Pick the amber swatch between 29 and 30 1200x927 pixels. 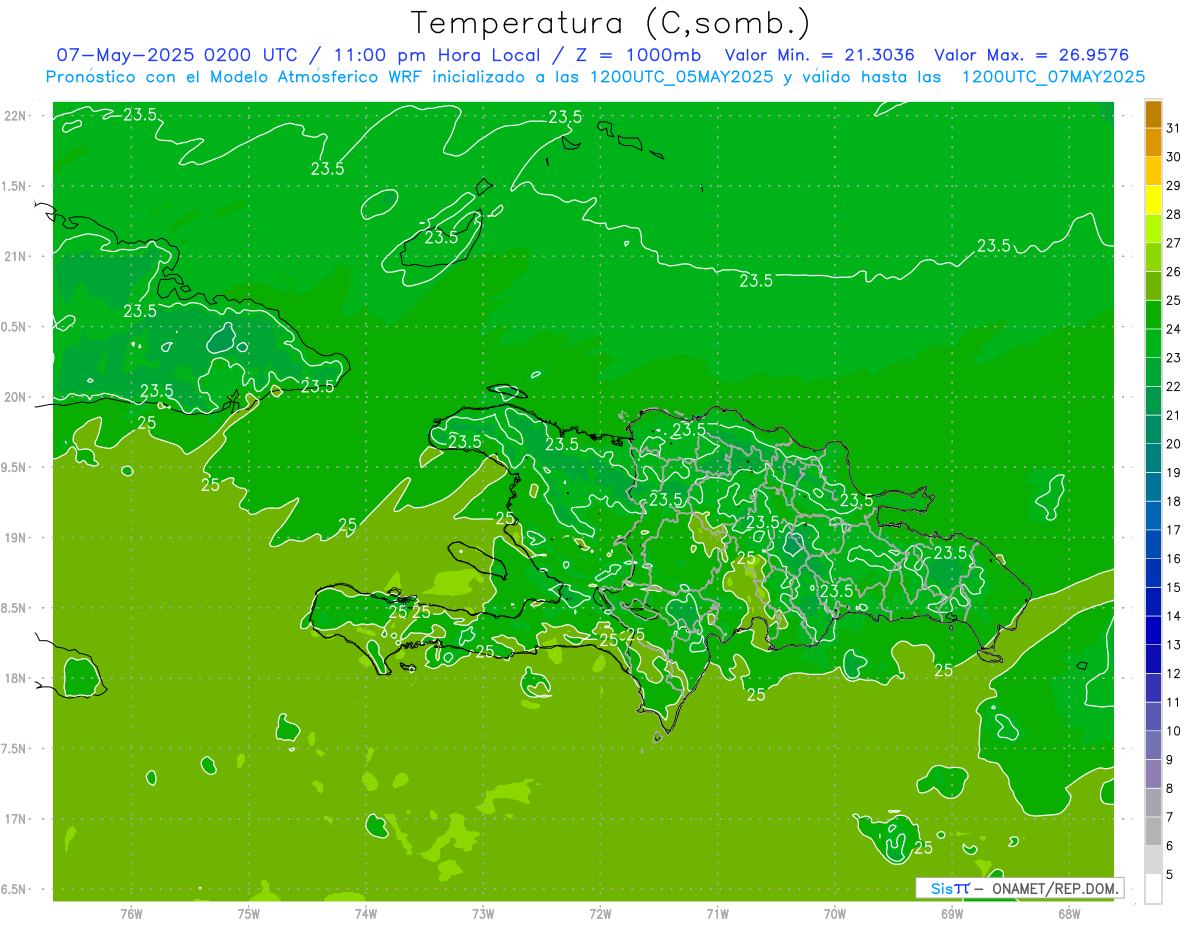pos(1153,171)
